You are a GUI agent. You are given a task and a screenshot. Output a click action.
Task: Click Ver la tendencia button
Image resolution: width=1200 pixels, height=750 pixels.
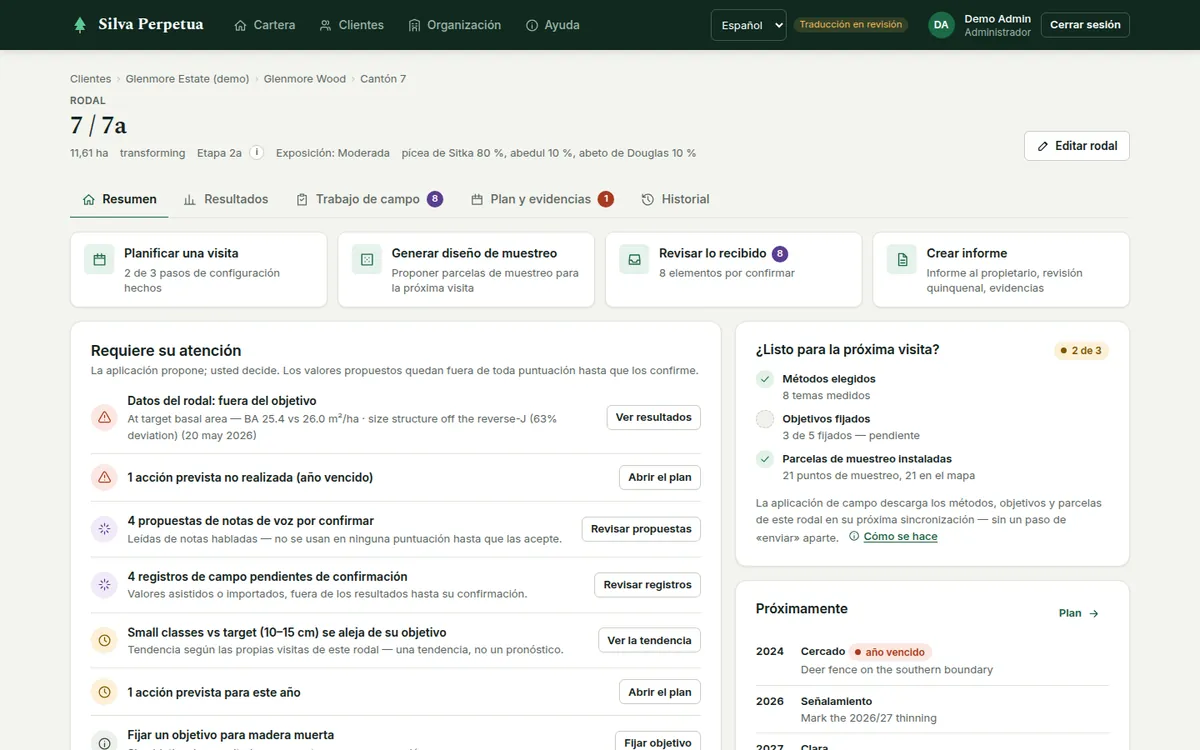pos(650,641)
